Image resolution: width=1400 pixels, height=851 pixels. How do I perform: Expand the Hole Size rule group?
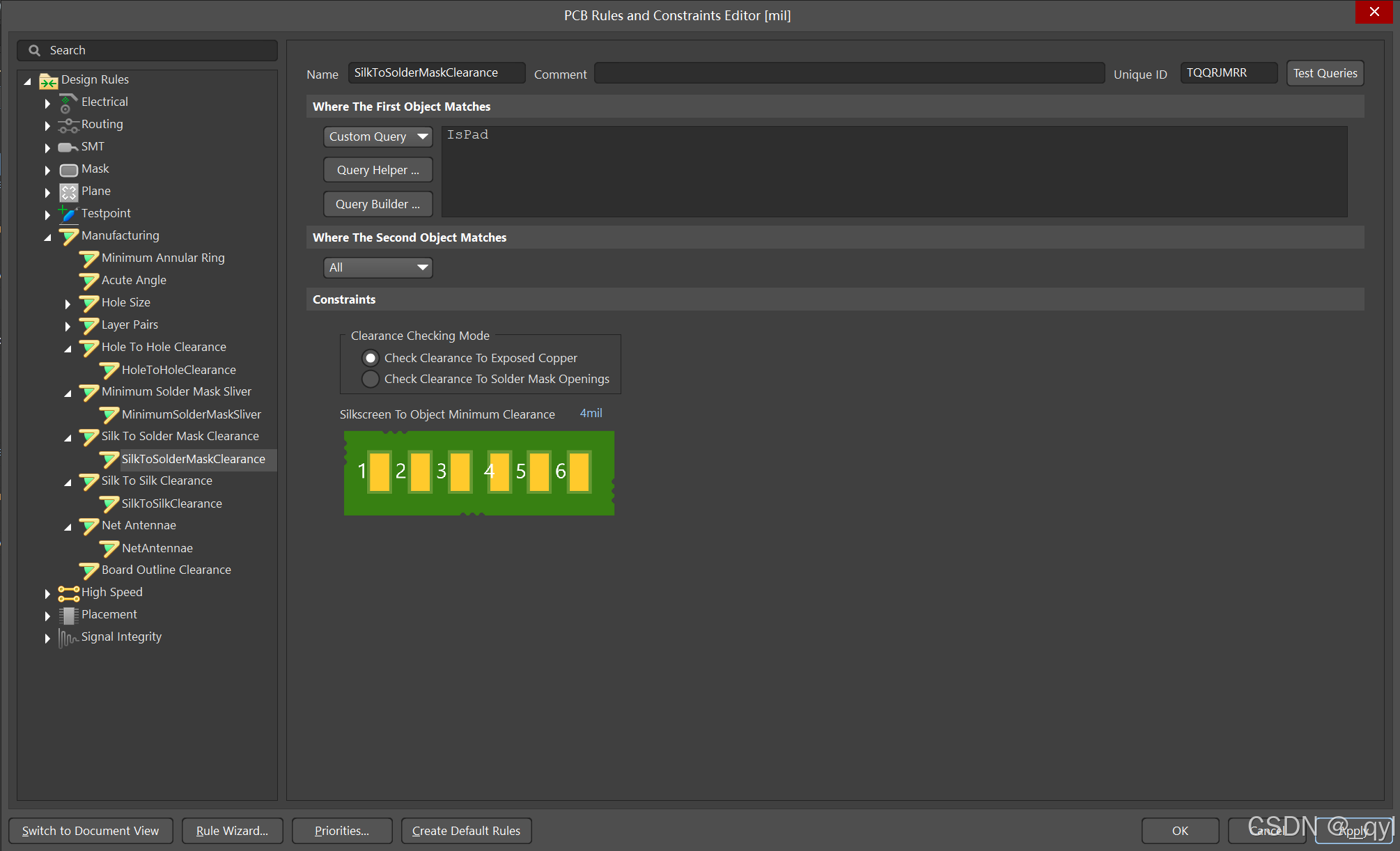point(68,304)
